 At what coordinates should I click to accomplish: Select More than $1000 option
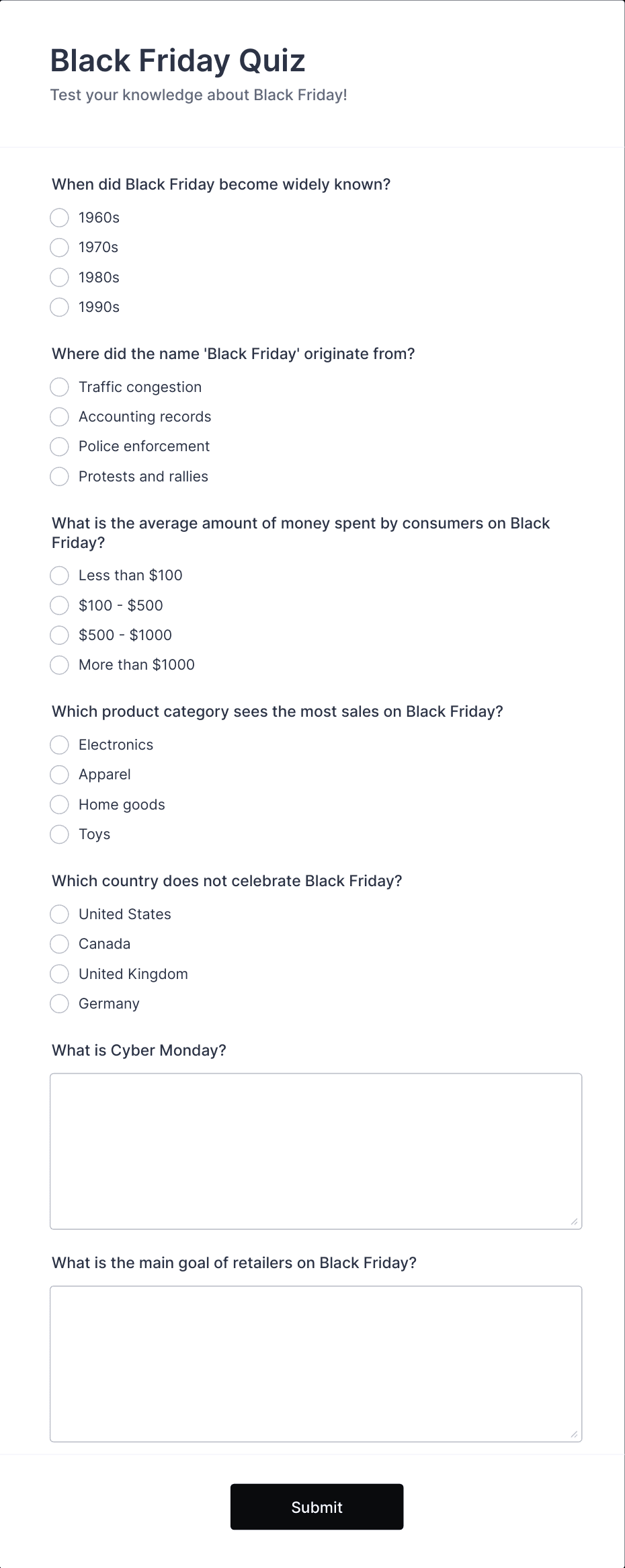point(59,665)
